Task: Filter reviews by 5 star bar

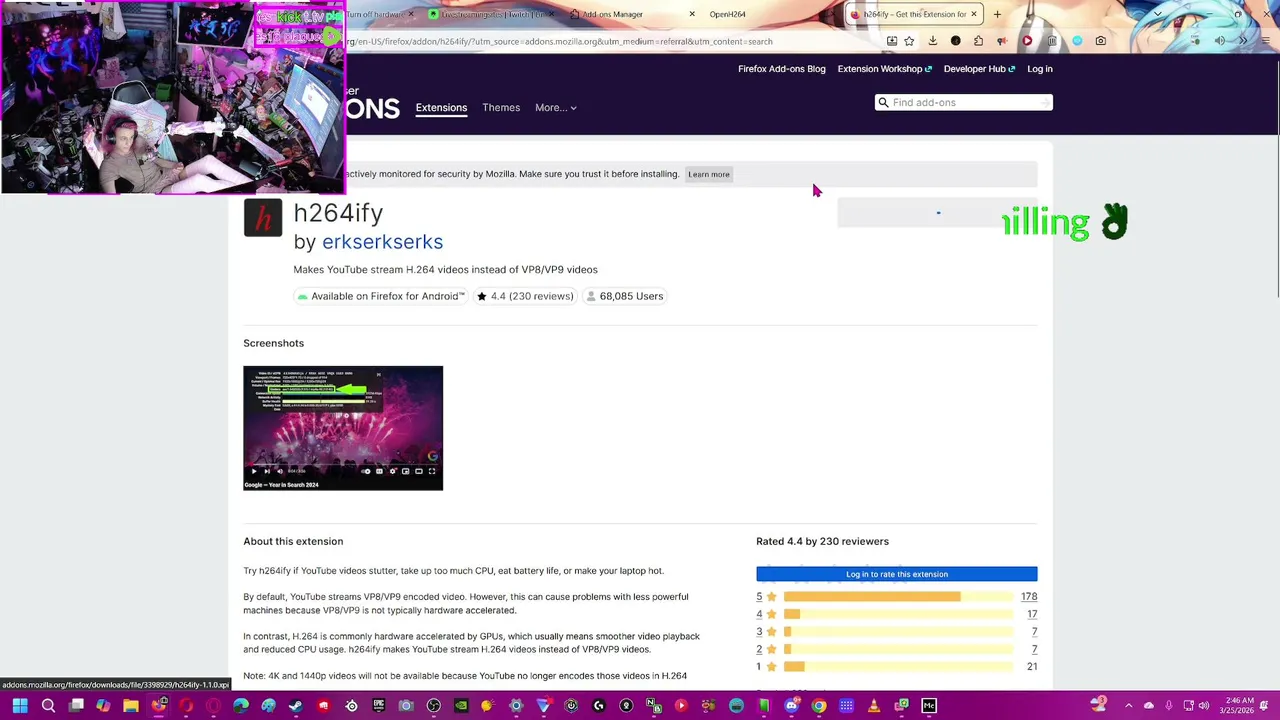Action: click(x=898, y=597)
